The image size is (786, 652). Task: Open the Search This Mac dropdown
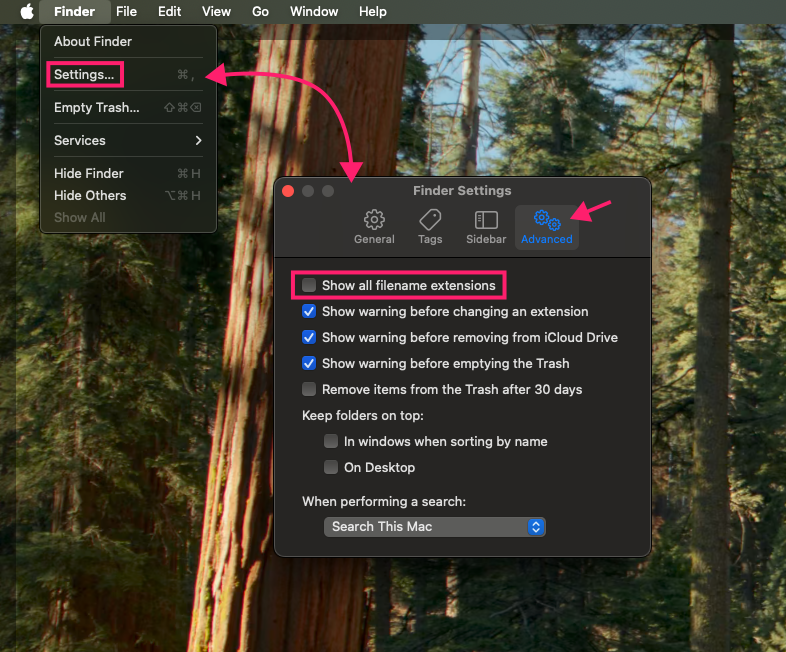pyautogui.click(x=435, y=527)
